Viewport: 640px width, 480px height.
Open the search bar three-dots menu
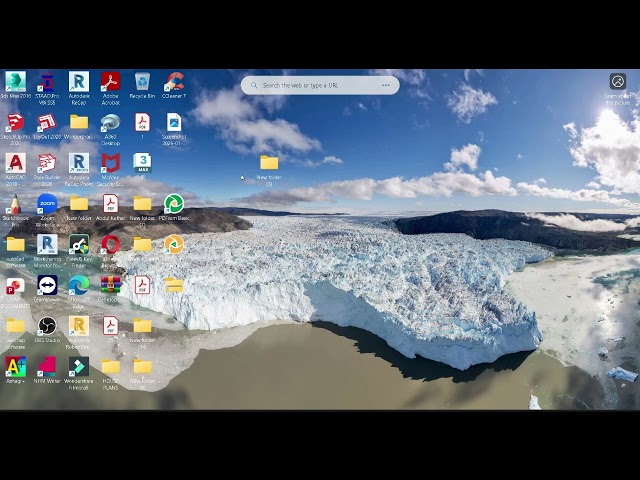click(x=386, y=85)
